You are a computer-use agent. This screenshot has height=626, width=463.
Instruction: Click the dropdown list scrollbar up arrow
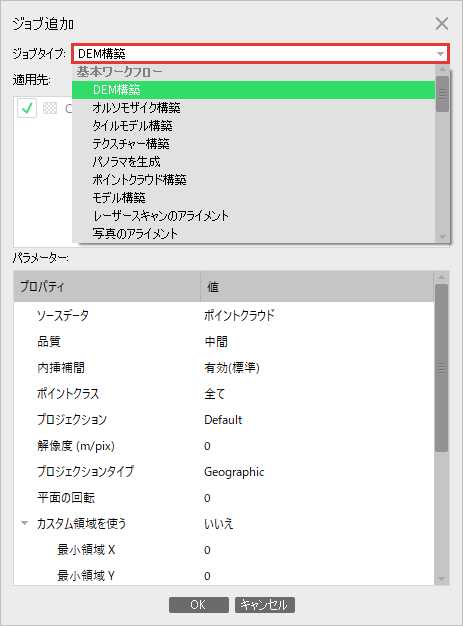tap(442, 69)
